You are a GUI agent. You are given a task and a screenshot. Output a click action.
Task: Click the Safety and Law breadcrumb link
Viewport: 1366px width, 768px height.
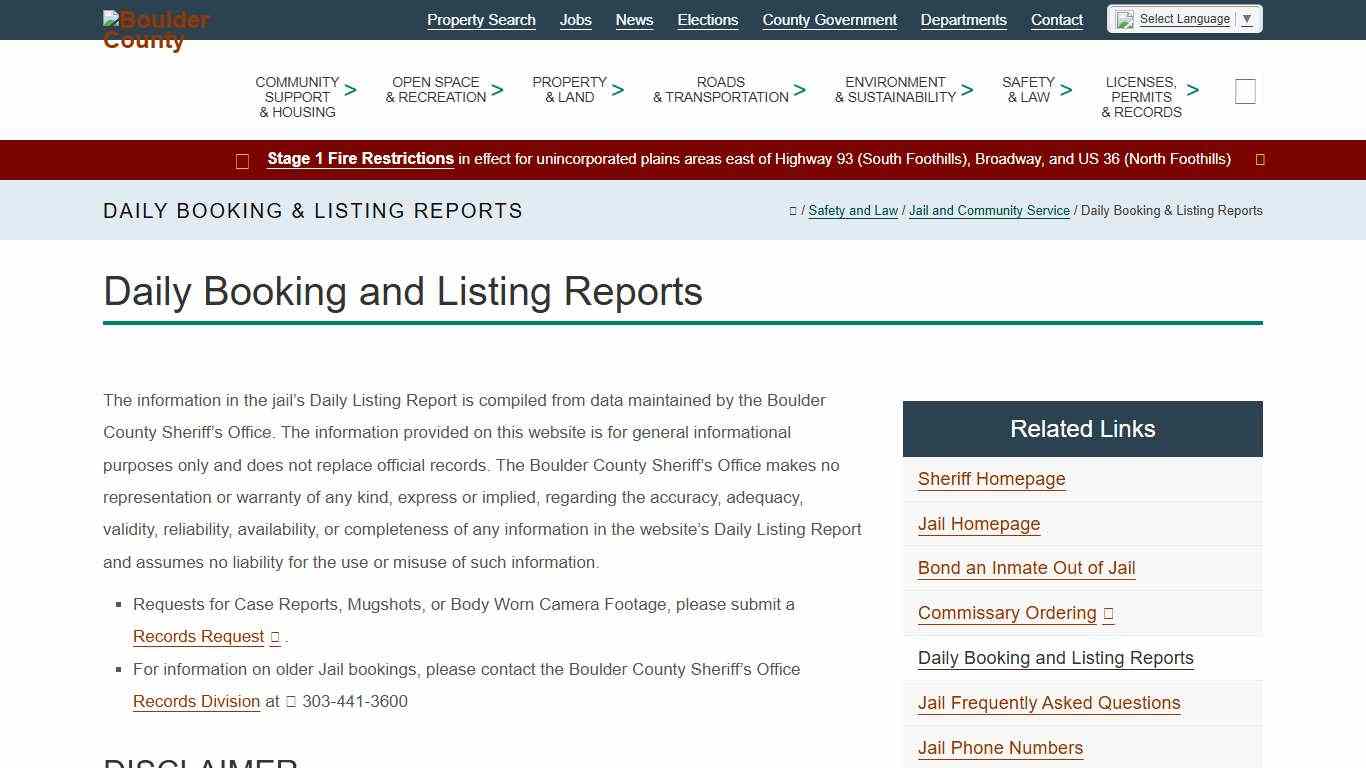852,211
